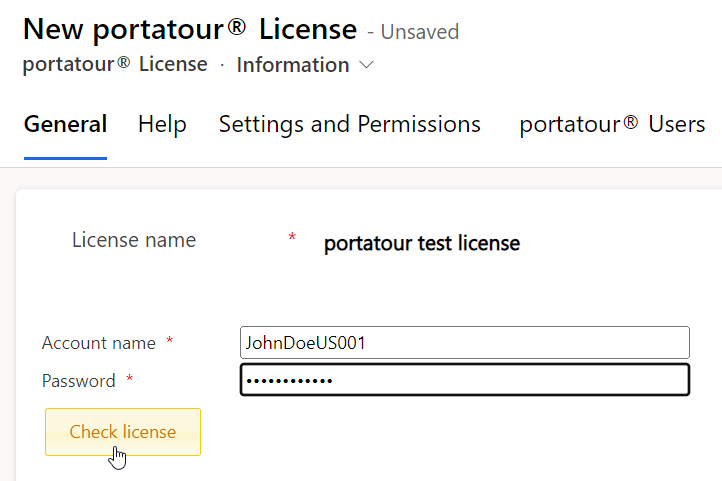Click the red asterisk next to Account name
Image resolution: width=722 pixels, height=481 pixels.
[x=169, y=342]
